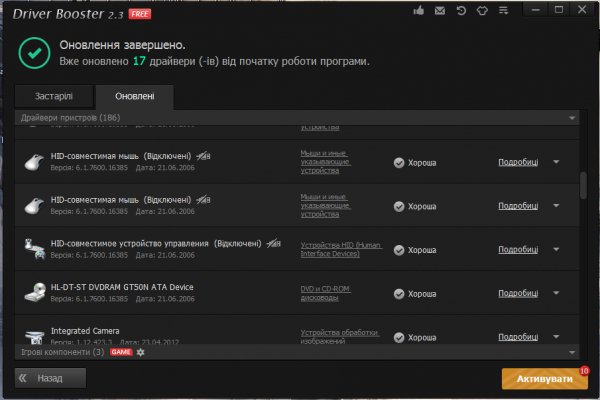The width and height of the screenshot is (600, 400).
Task: Switch to the Застарілі tab
Action: pyautogui.click(x=54, y=96)
